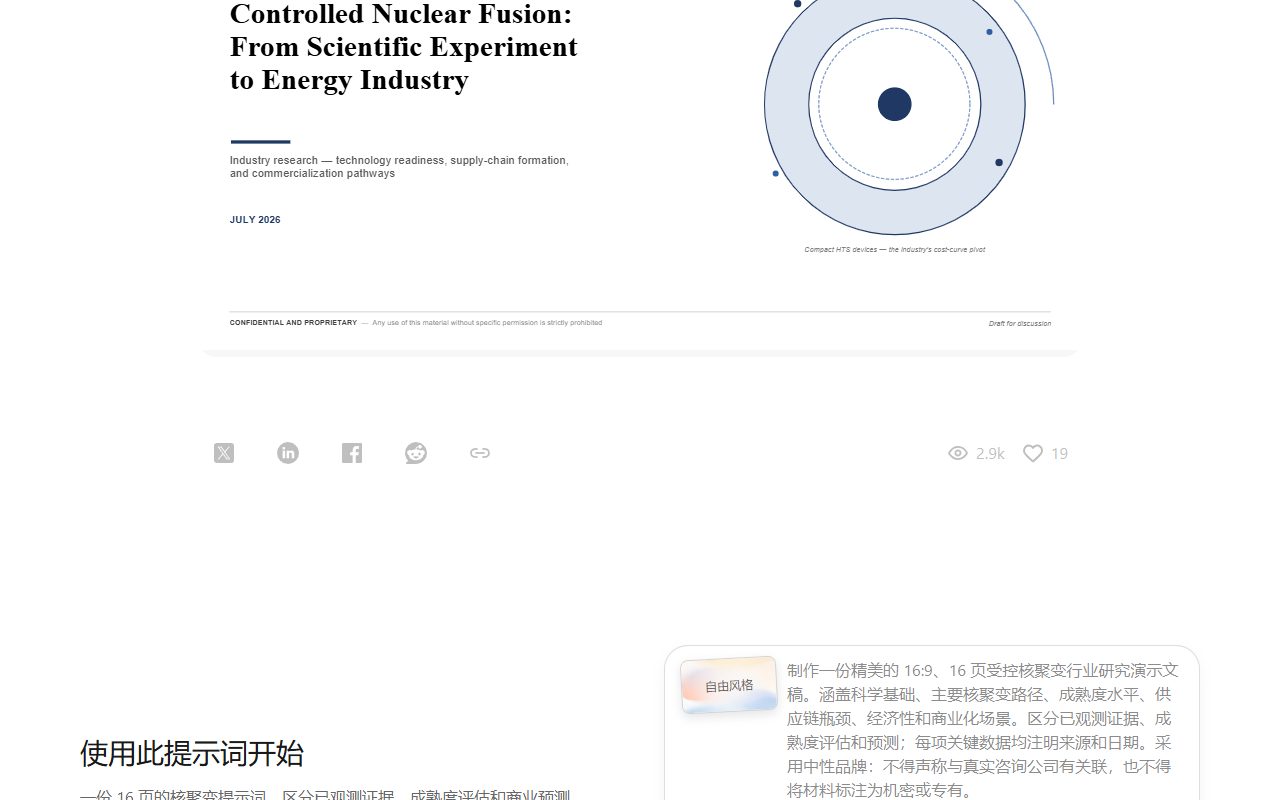Like the deck using the heart icon
This screenshot has width=1280, height=800.
point(1033,453)
